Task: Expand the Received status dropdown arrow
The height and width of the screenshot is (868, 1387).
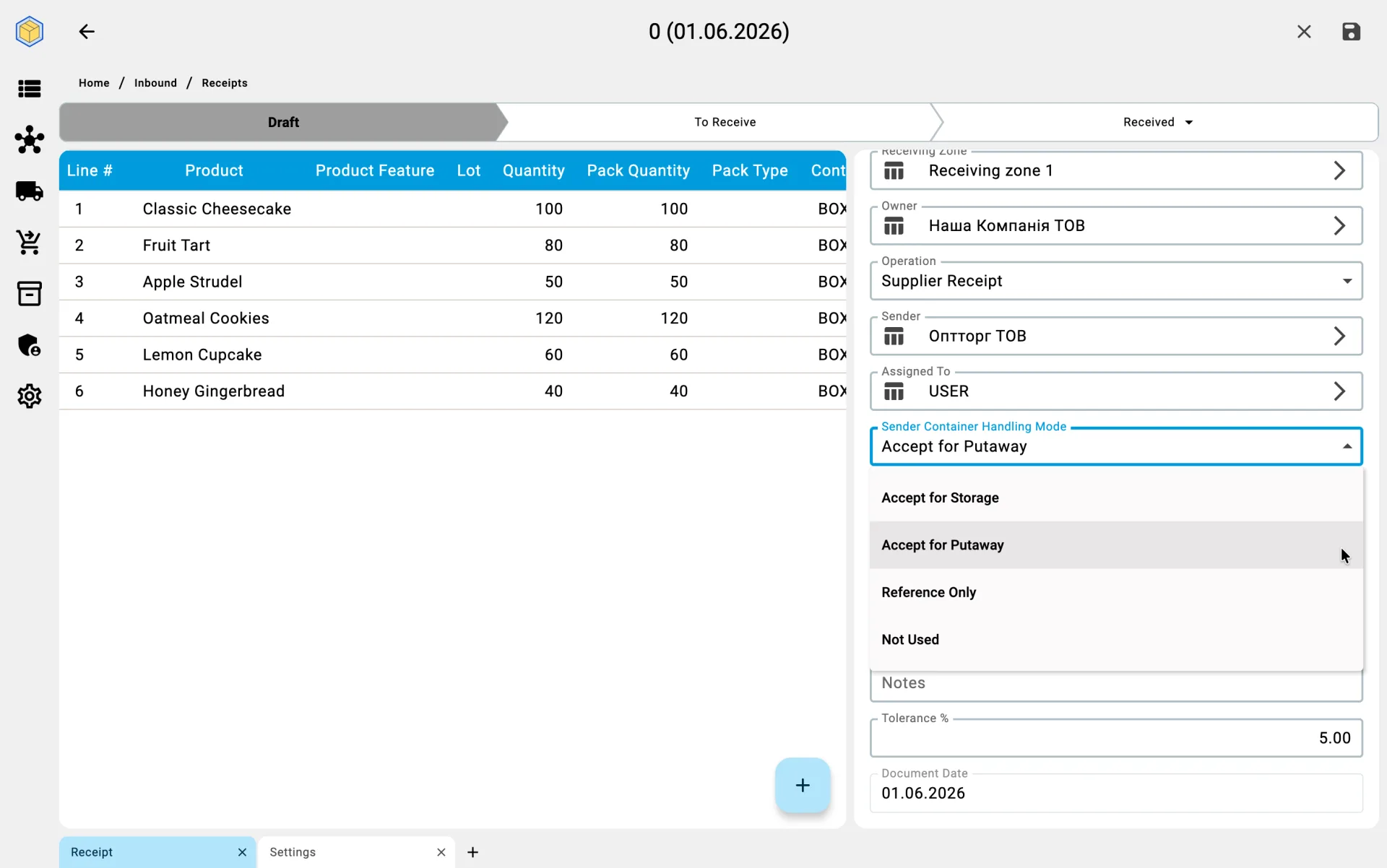Action: pyautogui.click(x=1189, y=122)
